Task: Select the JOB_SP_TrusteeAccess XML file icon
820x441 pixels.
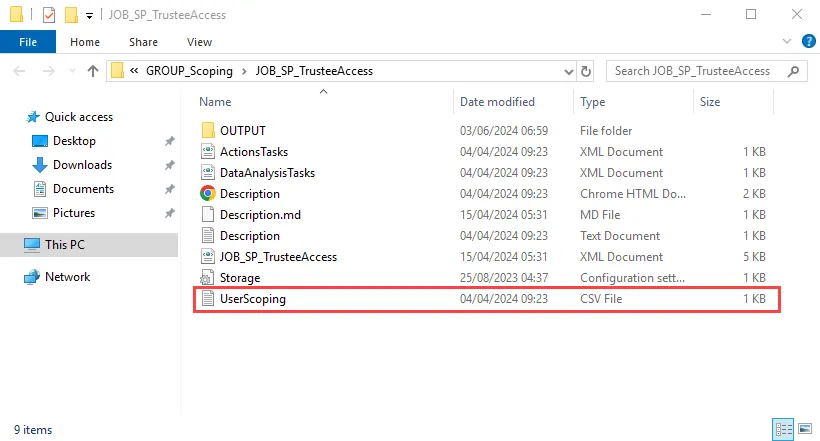Action: (208, 256)
